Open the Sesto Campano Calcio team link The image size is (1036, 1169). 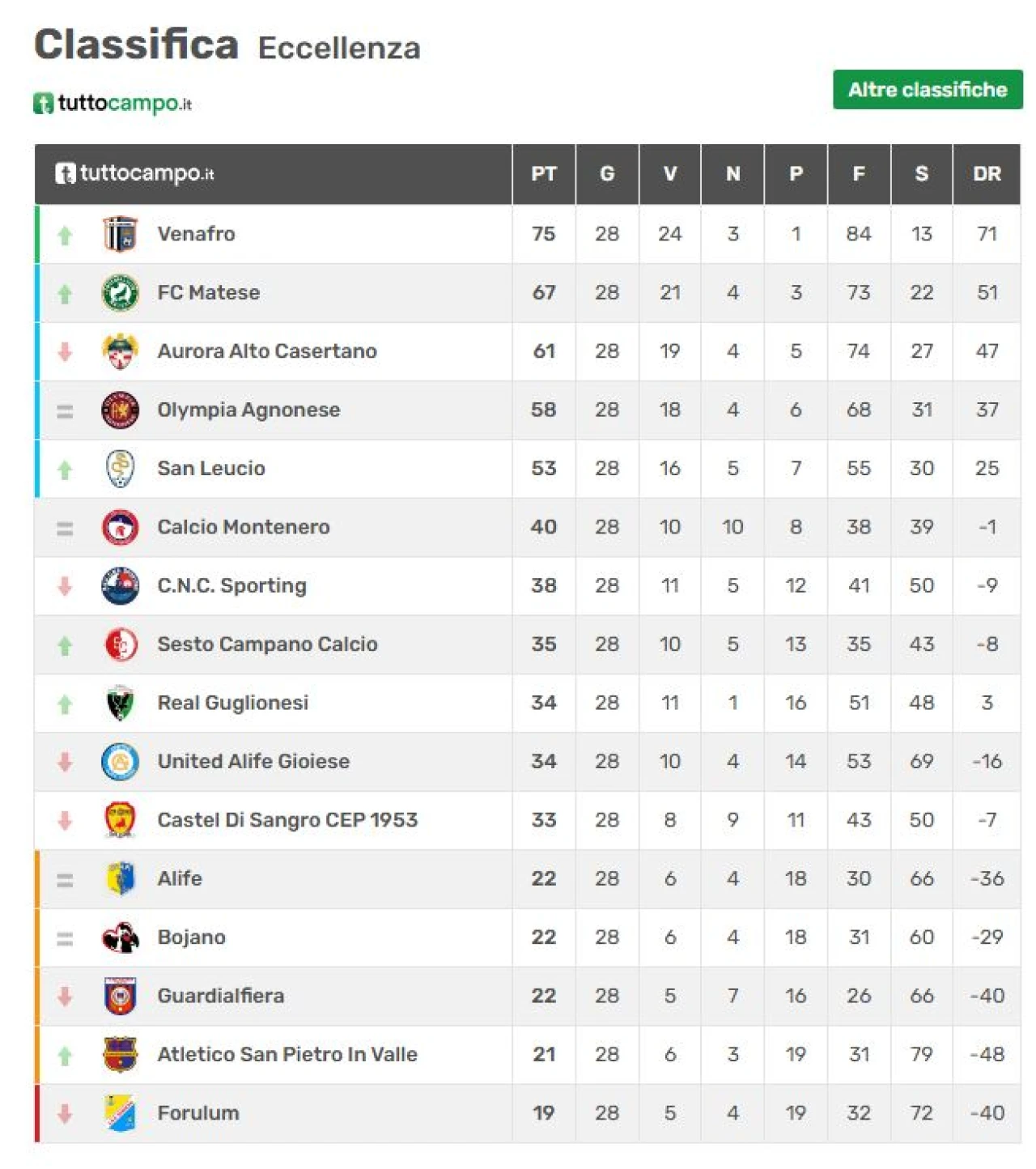267,644
